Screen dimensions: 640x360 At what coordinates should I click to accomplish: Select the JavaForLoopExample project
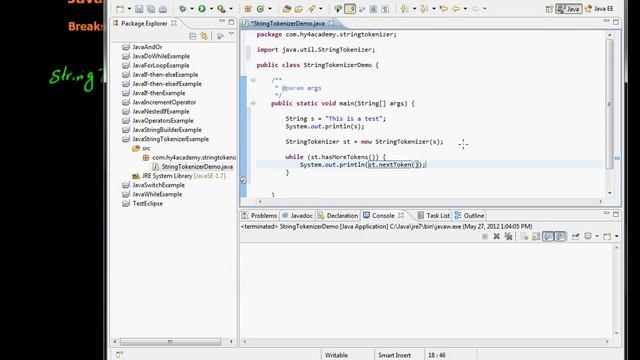156,65
